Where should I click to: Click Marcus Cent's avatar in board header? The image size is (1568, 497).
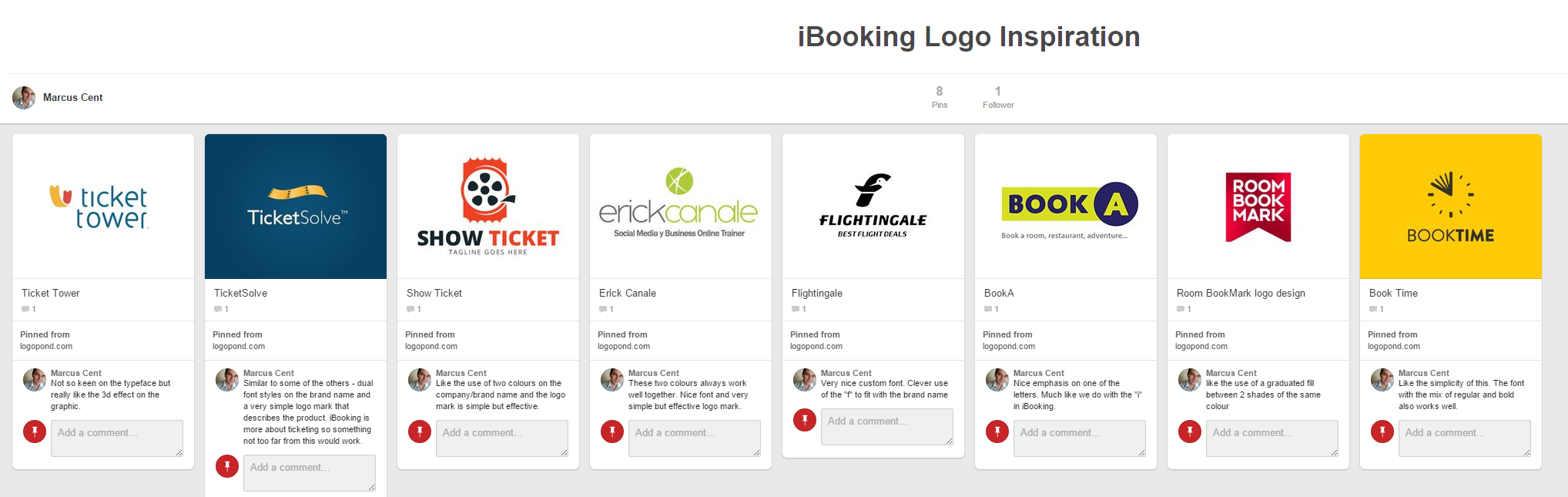pos(24,98)
